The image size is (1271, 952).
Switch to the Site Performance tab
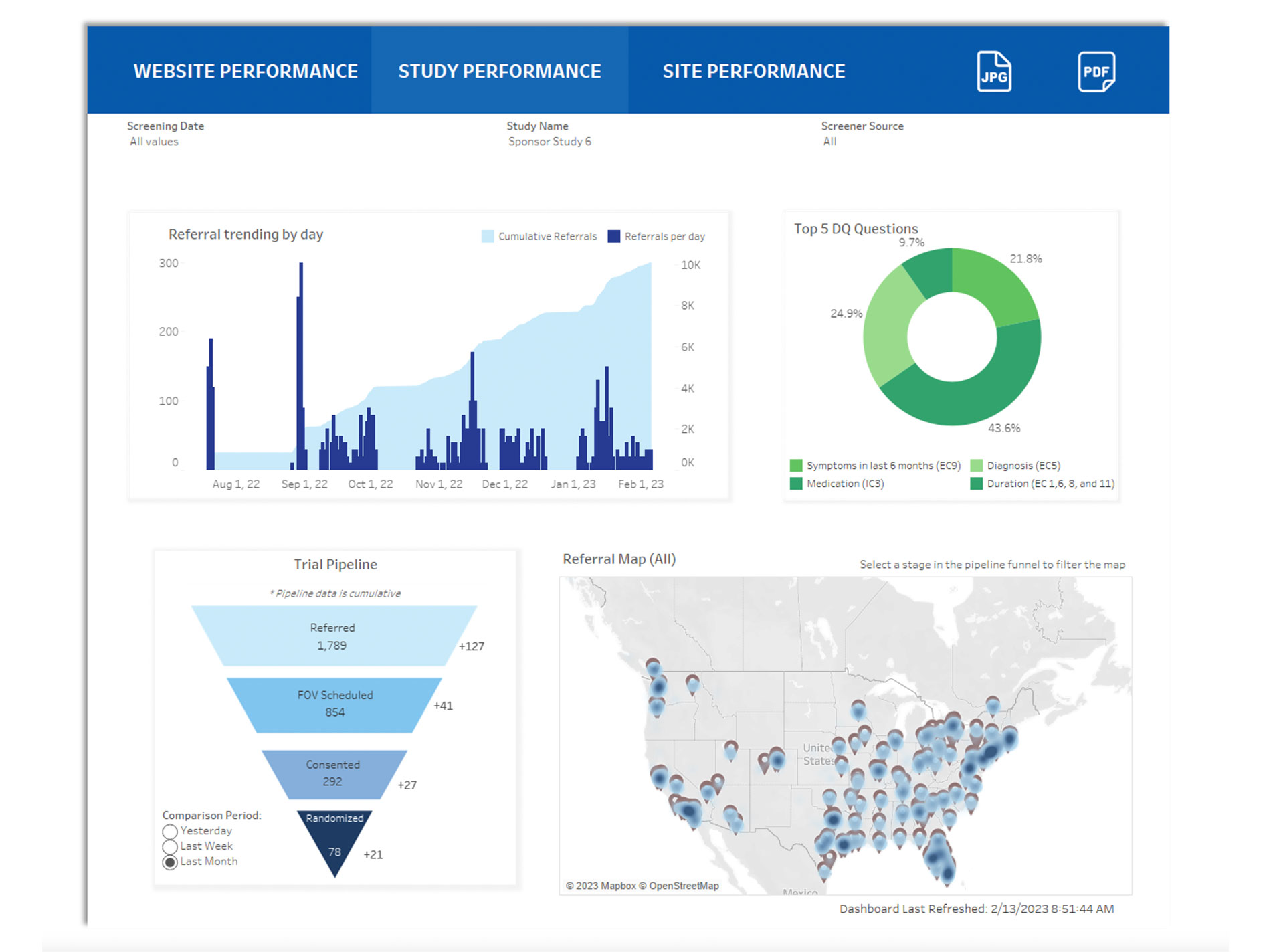[x=753, y=71]
